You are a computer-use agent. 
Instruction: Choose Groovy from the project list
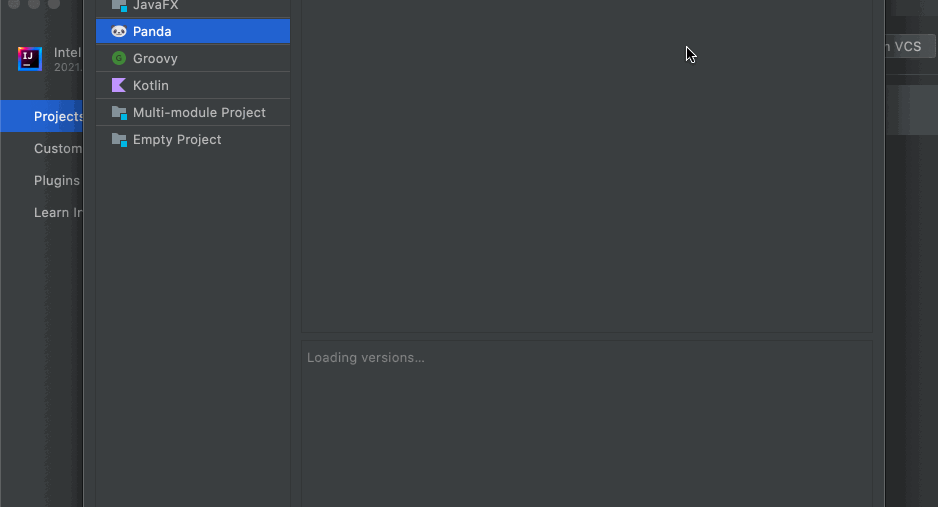(155, 59)
